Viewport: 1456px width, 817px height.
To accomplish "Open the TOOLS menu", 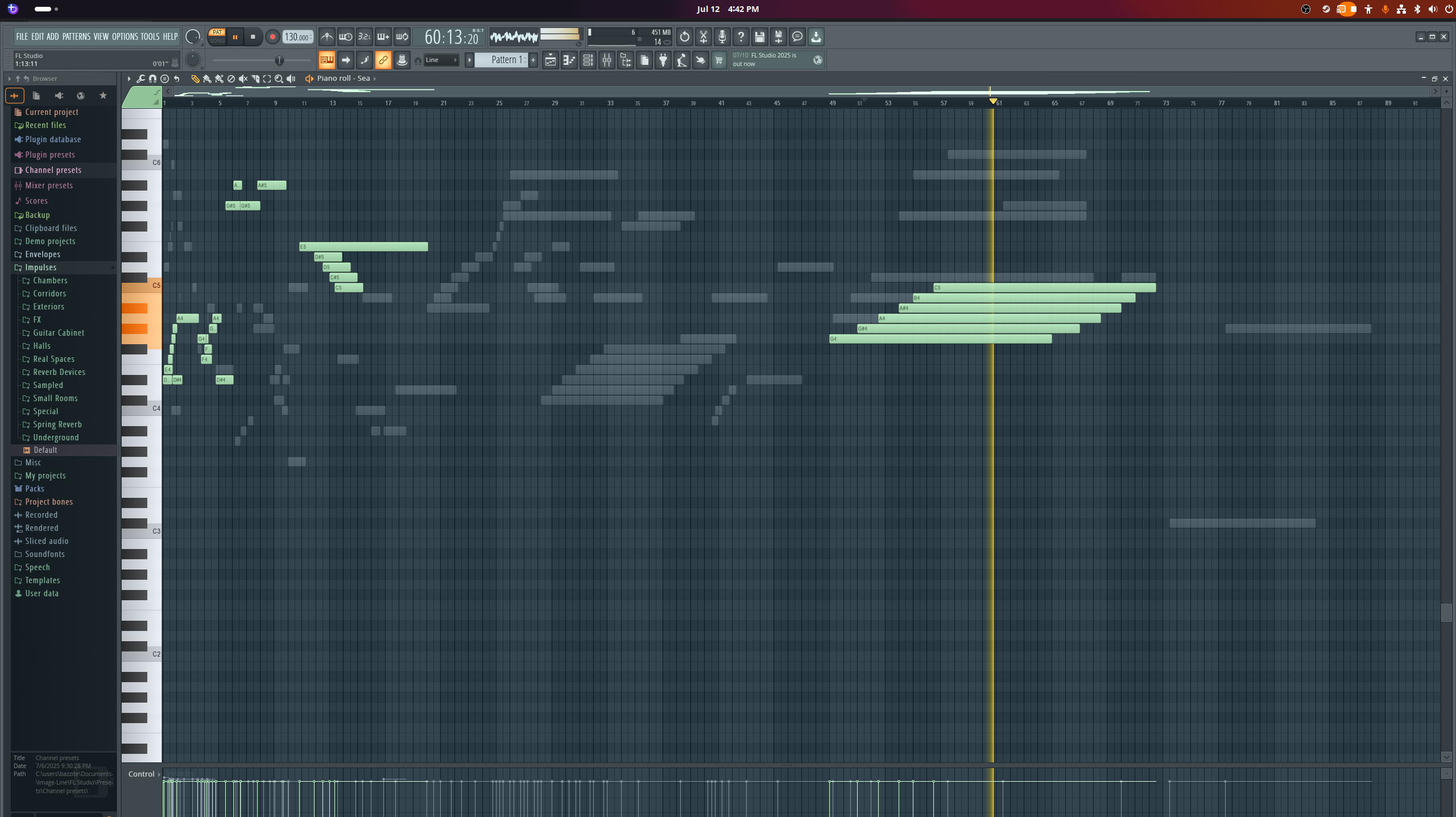I will point(150,36).
